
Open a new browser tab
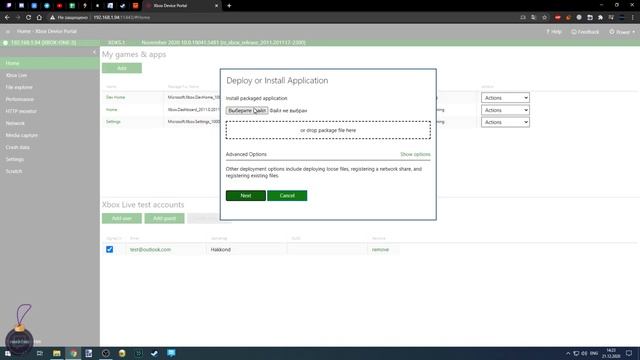click(229, 6)
